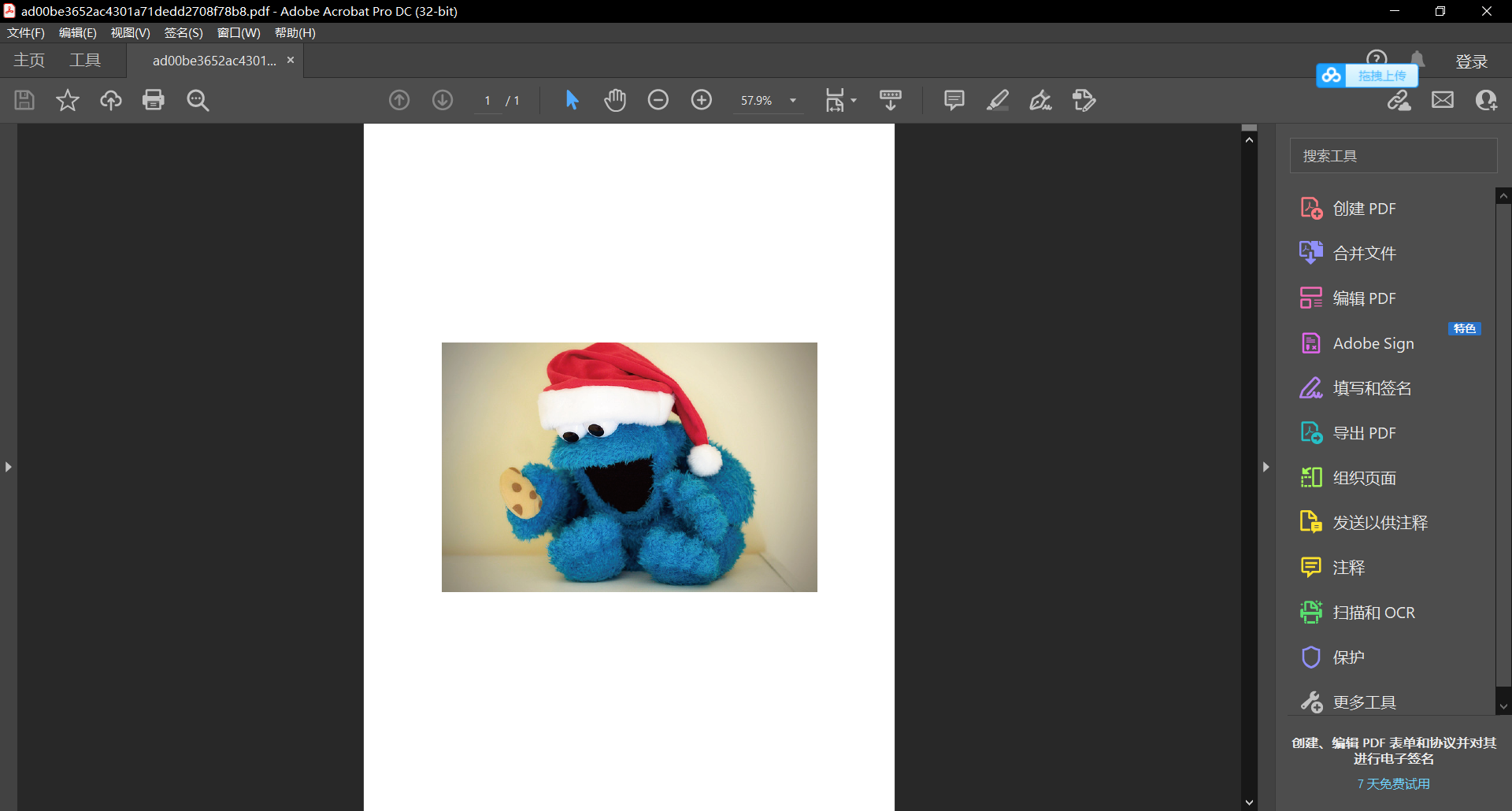Click the 登录 sign-in button
Viewport: 1512px width, 811px height.
1471,61
